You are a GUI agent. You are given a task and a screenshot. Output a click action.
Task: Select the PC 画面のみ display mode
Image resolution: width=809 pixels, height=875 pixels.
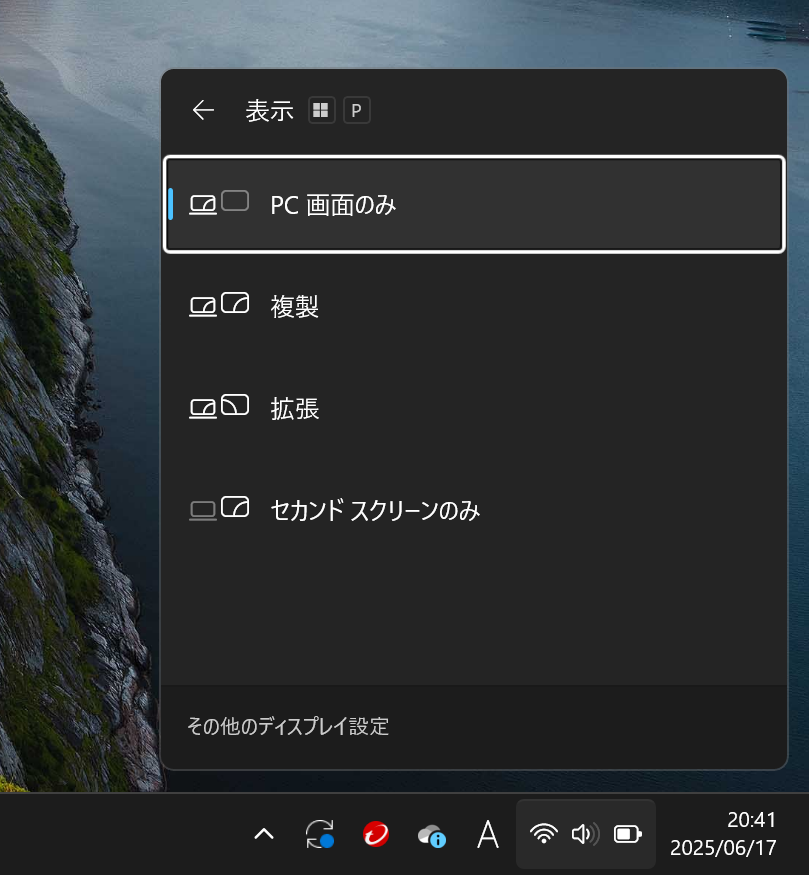(x=474, y=204)
